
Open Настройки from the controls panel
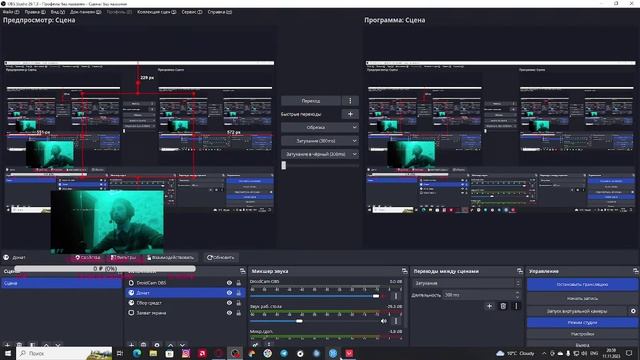click(x=582, y=334)
